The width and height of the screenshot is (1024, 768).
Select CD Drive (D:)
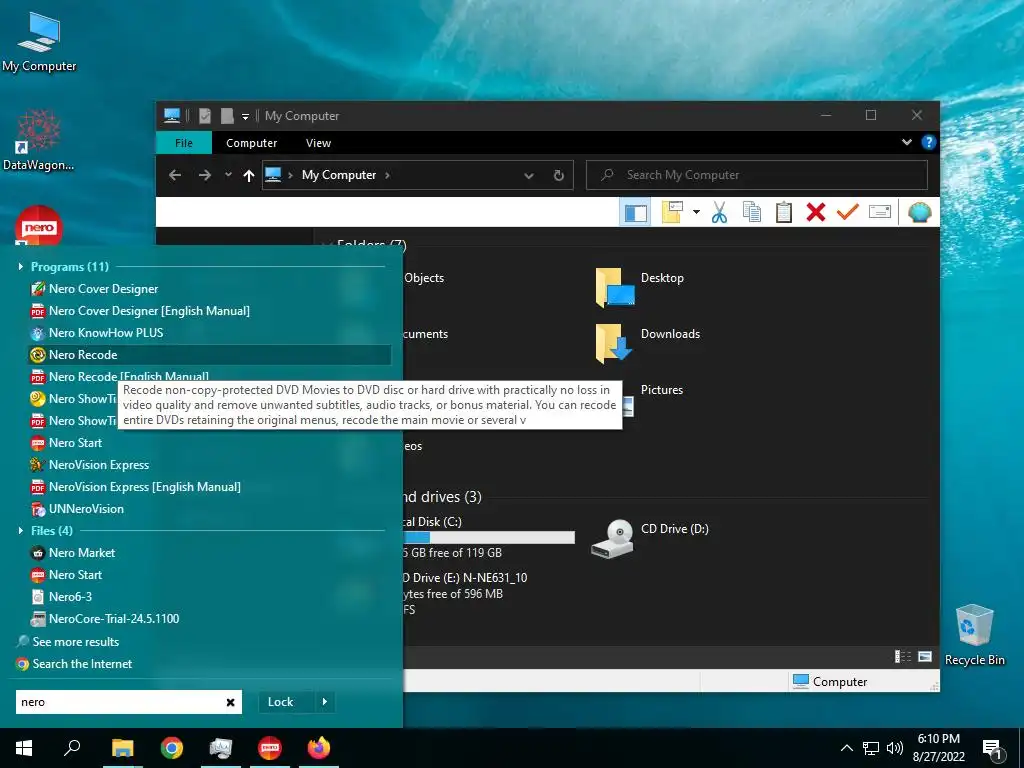(649, 537)
